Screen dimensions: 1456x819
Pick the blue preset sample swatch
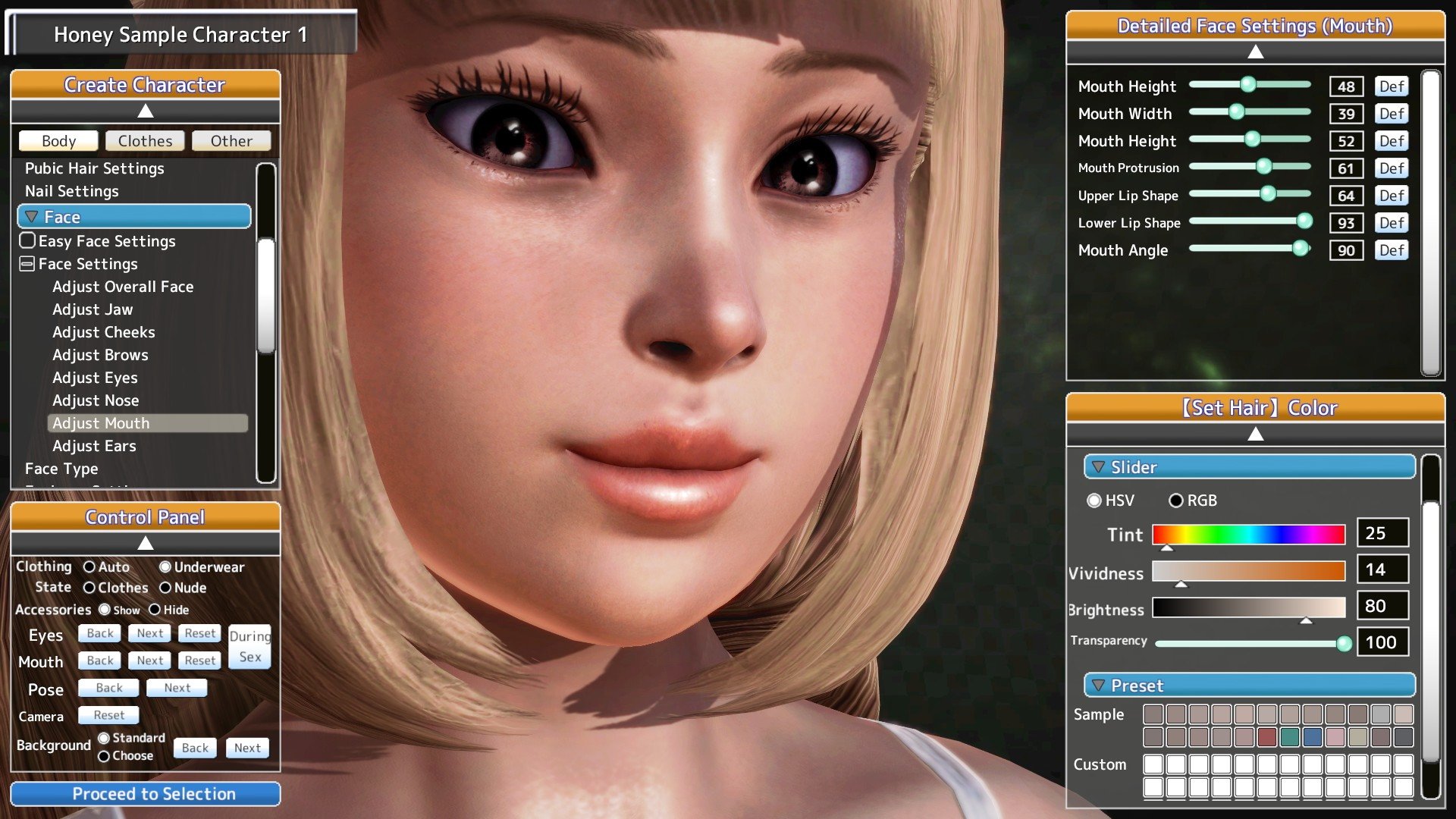click(1312, 736)
